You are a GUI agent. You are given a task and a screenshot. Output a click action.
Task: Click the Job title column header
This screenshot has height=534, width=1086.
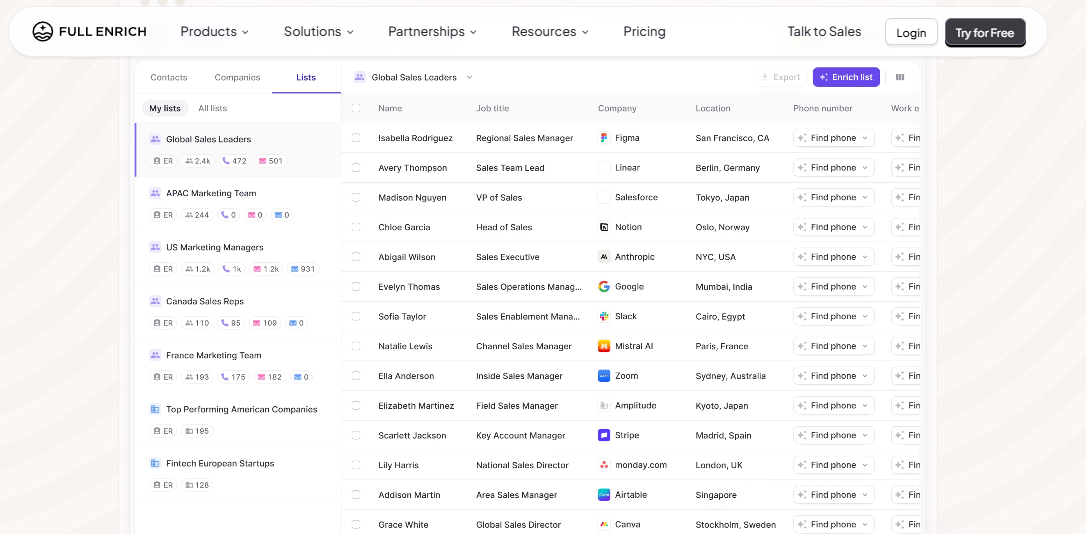tap(492, 108)
